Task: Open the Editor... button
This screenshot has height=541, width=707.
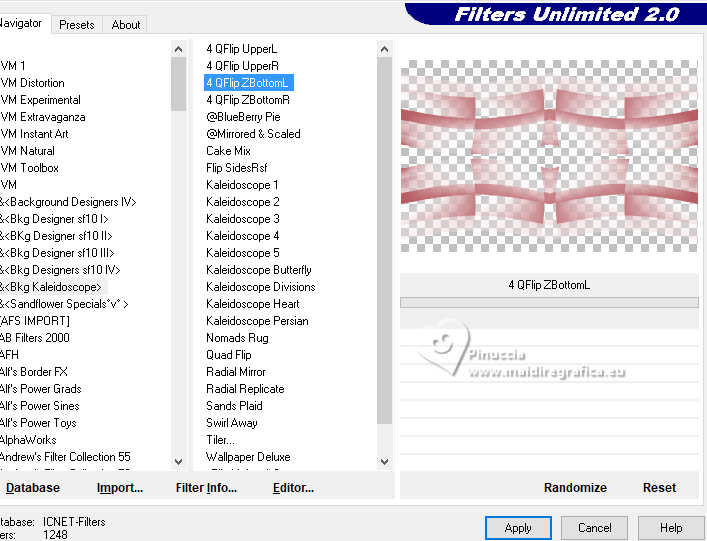Action: tap(293, 487)
